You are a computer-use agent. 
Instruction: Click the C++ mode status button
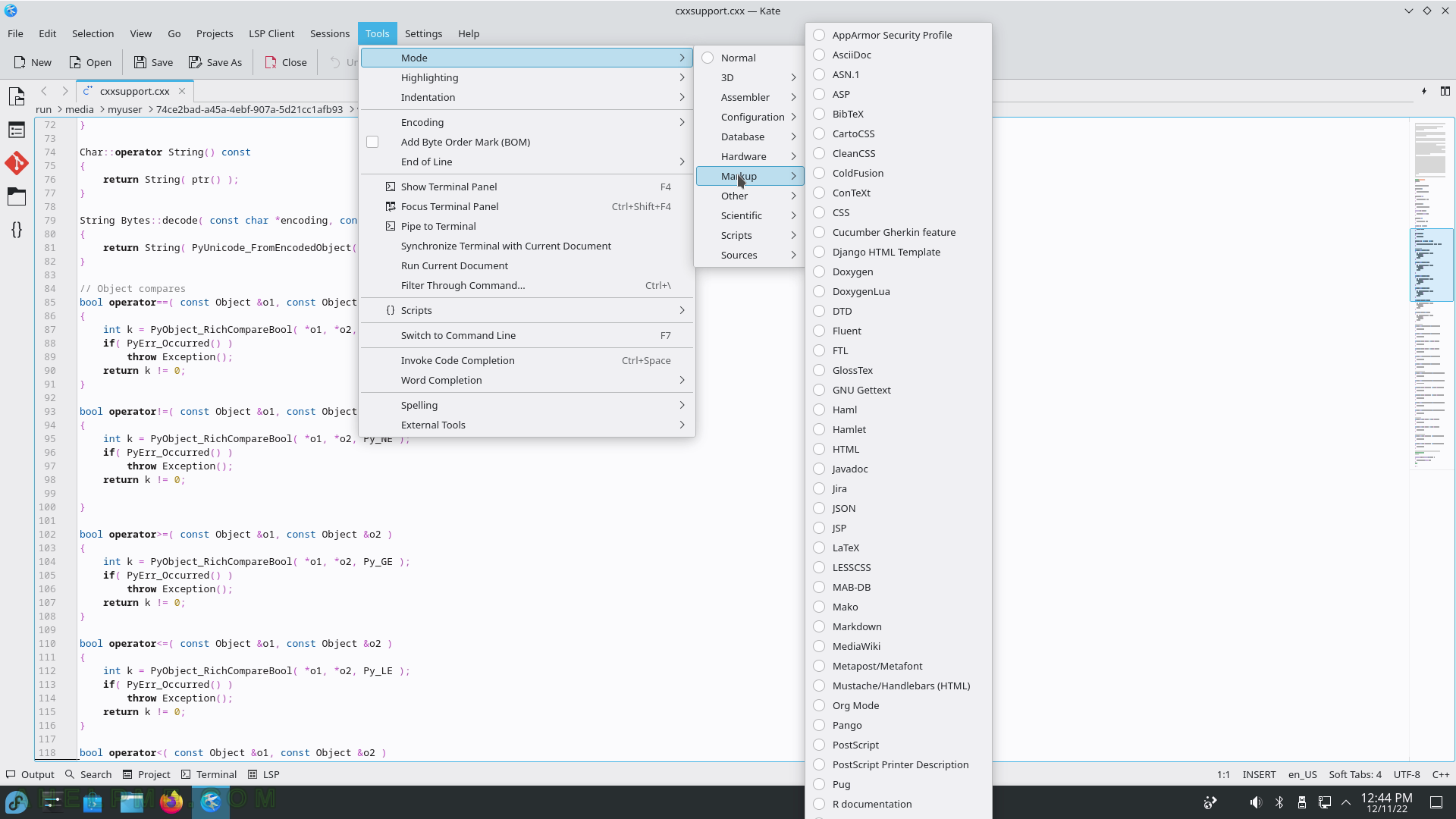click(x=1441, y=774)
